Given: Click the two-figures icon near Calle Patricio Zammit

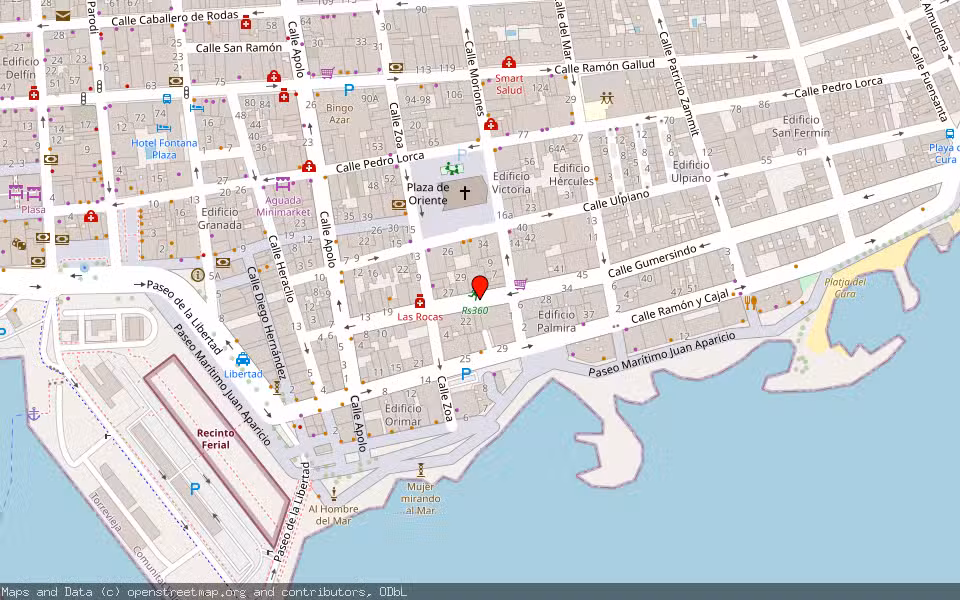Looking at the screenshot, I should pos(606,98).
